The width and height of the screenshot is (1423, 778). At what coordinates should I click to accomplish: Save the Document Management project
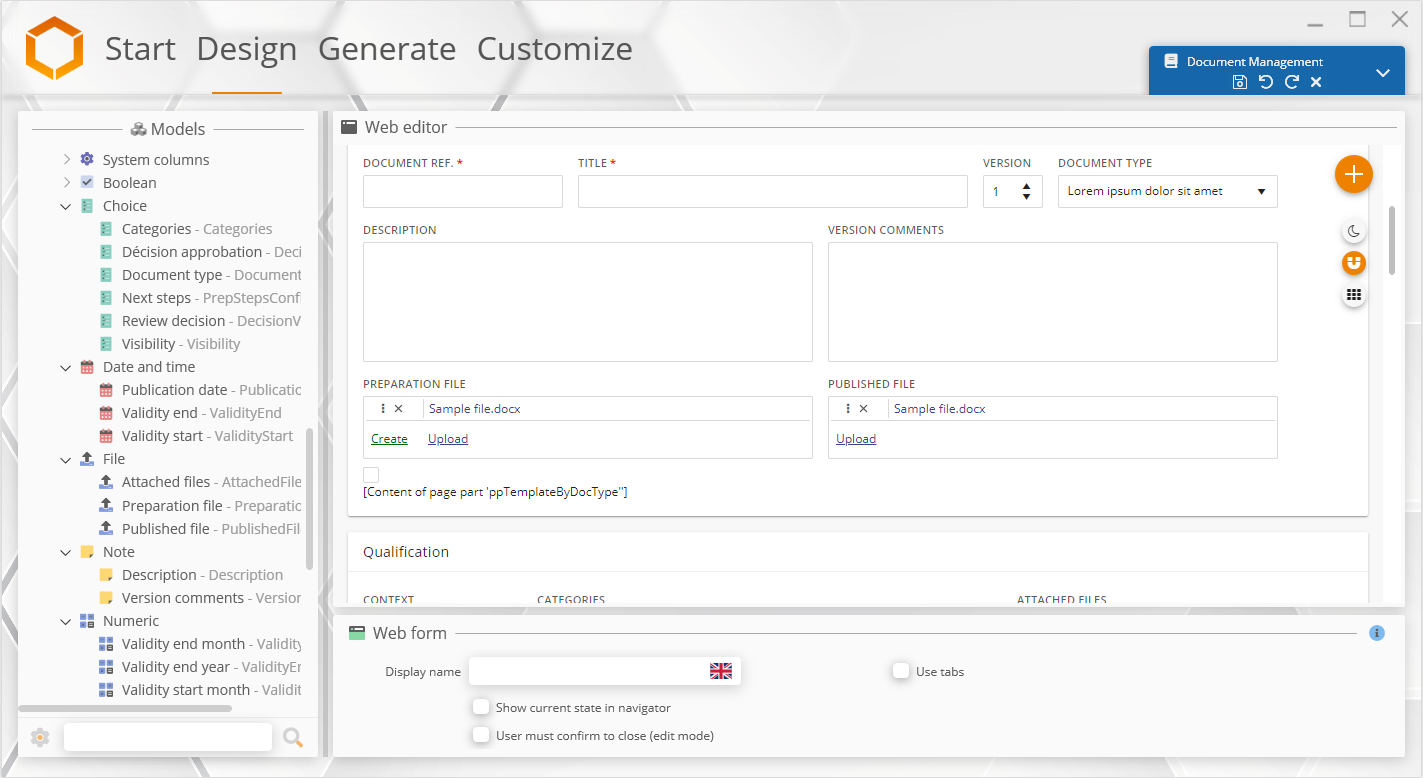pyautogui.click(x=1240, y=82)
